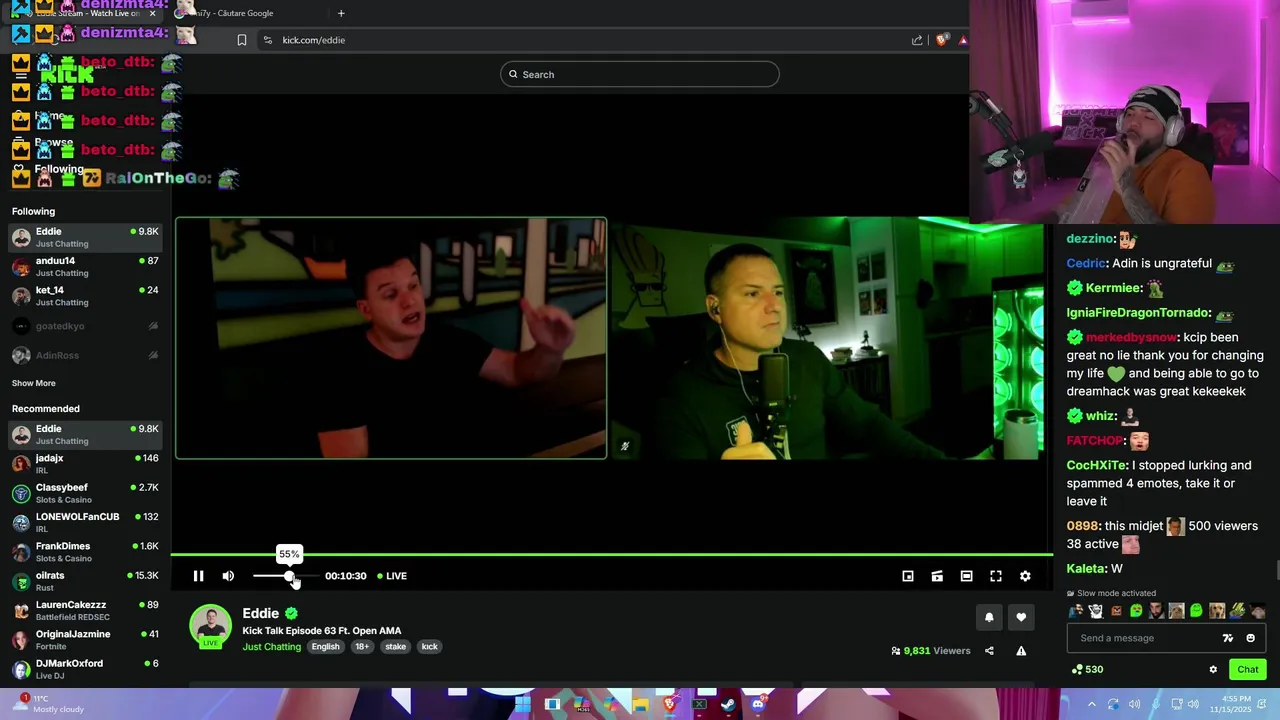The width and height of the screenshot is (1280, 720).
Task: Open File Explorer on taskbar
Action: pos(640,704)
